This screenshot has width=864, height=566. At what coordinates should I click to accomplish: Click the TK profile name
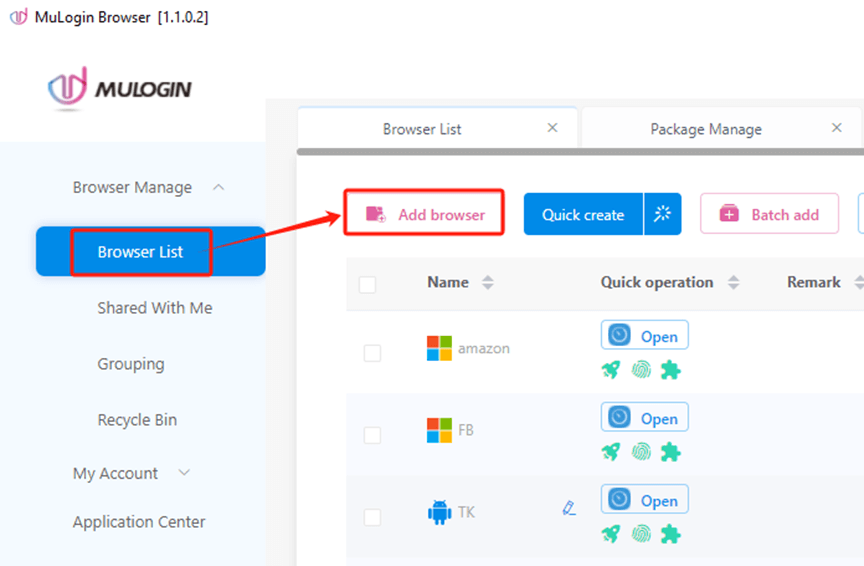[466, 512]
